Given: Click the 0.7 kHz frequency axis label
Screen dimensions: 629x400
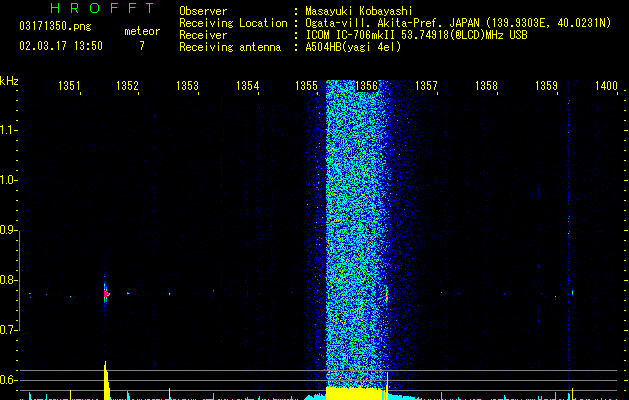Looking at the screenshot, I should pos(8,330).
